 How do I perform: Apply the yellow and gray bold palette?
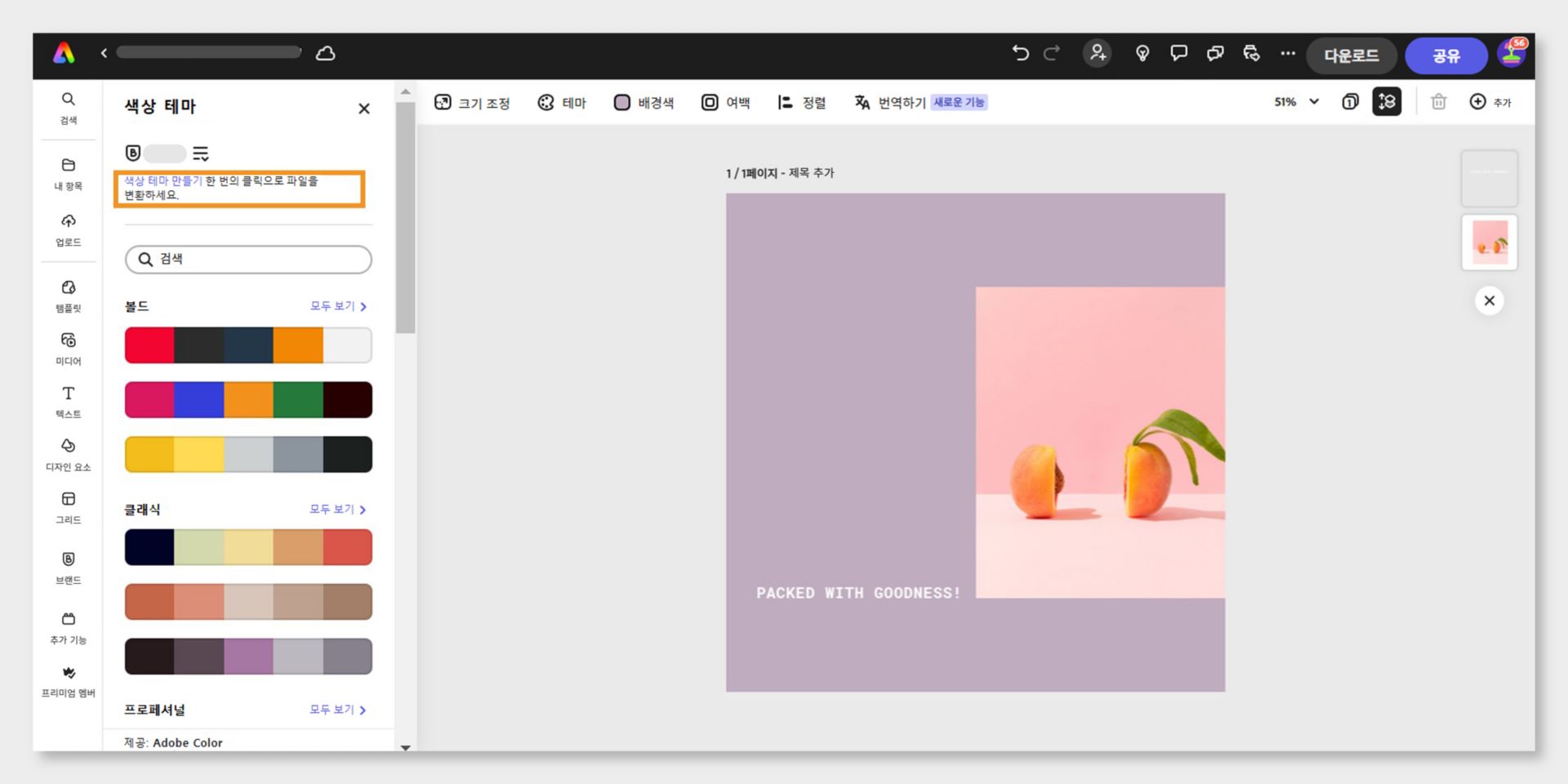[248, 454]
